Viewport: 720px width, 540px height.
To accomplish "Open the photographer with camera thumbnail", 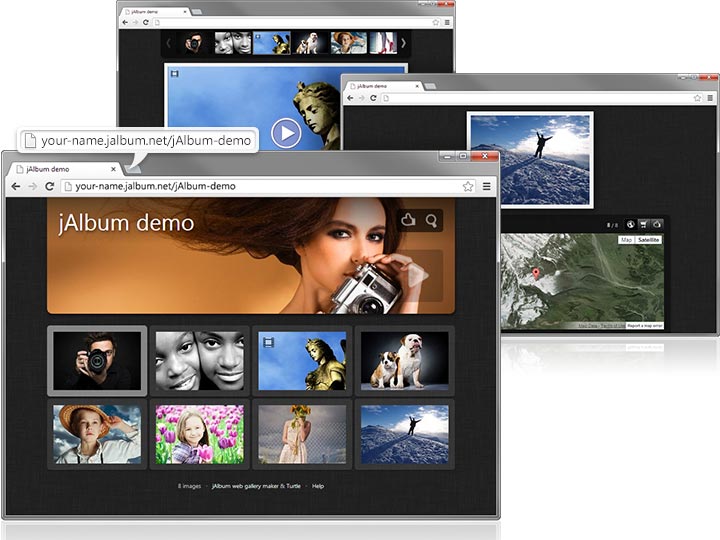I will pos(97,361).
